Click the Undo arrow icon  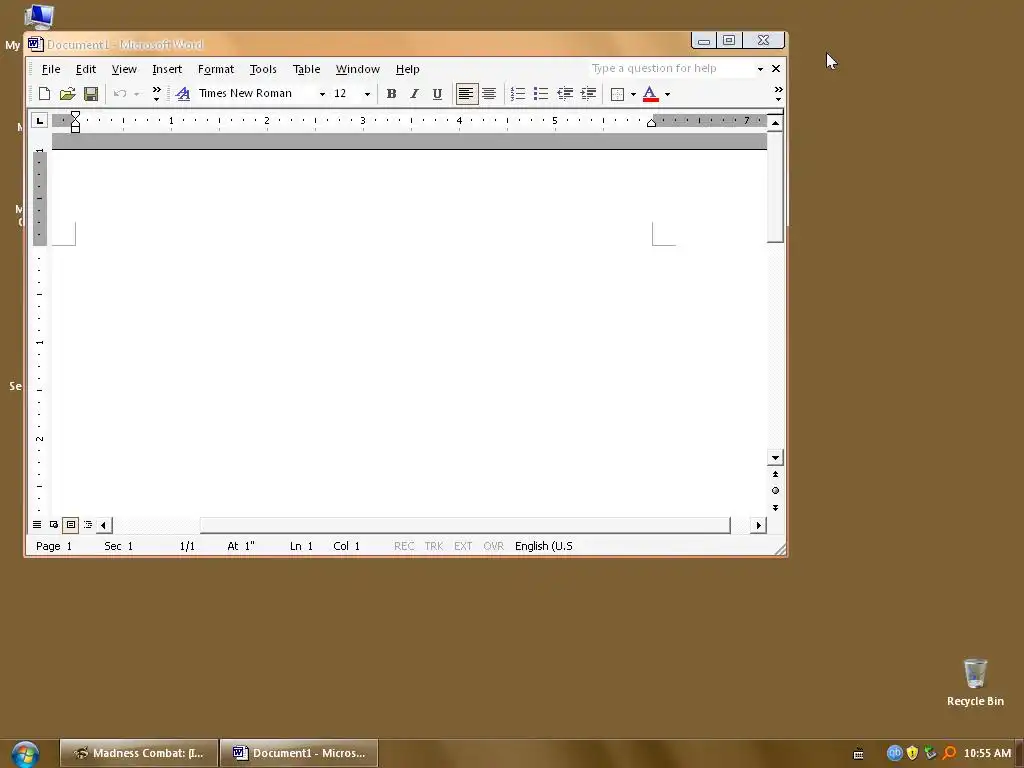[120, 94]
